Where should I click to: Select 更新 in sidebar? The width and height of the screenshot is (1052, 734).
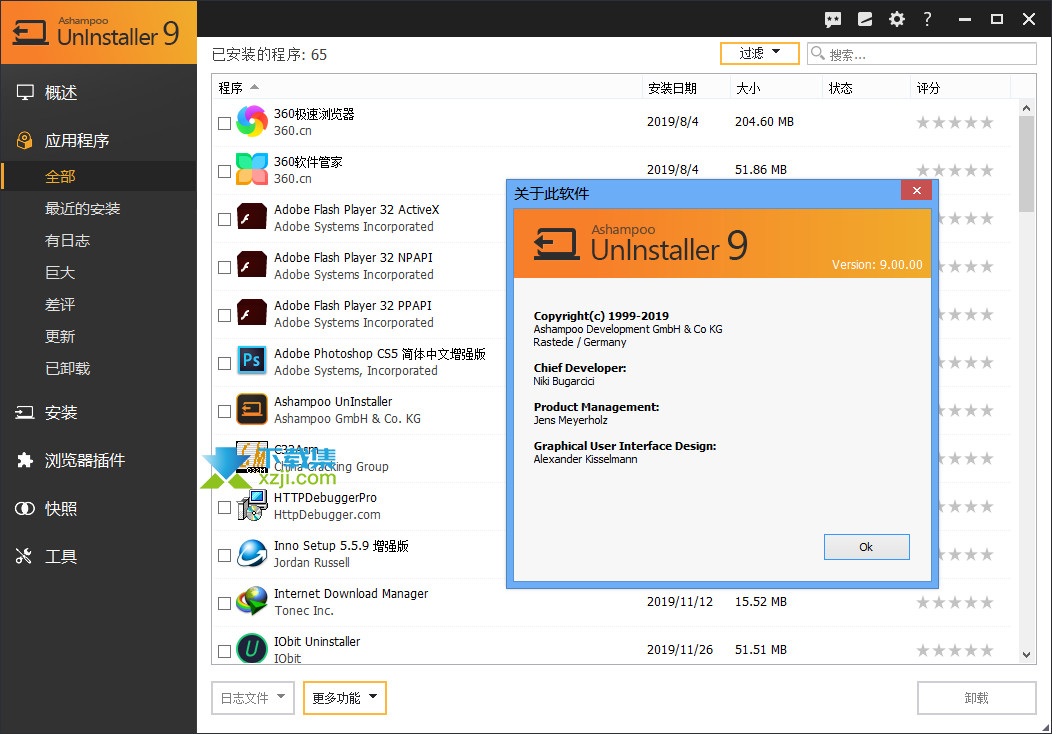pos(99,336)
